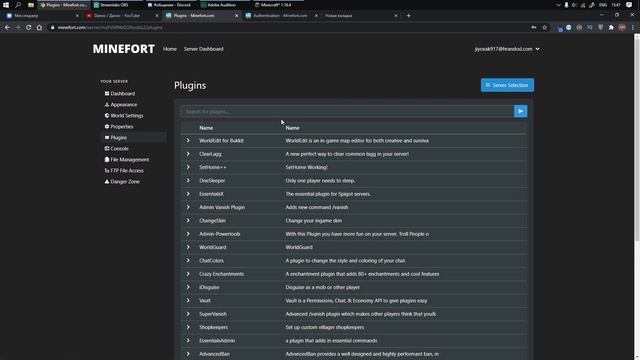Expand the Vault plugin row
Viewport: 640px width, 360px height.
188,300
